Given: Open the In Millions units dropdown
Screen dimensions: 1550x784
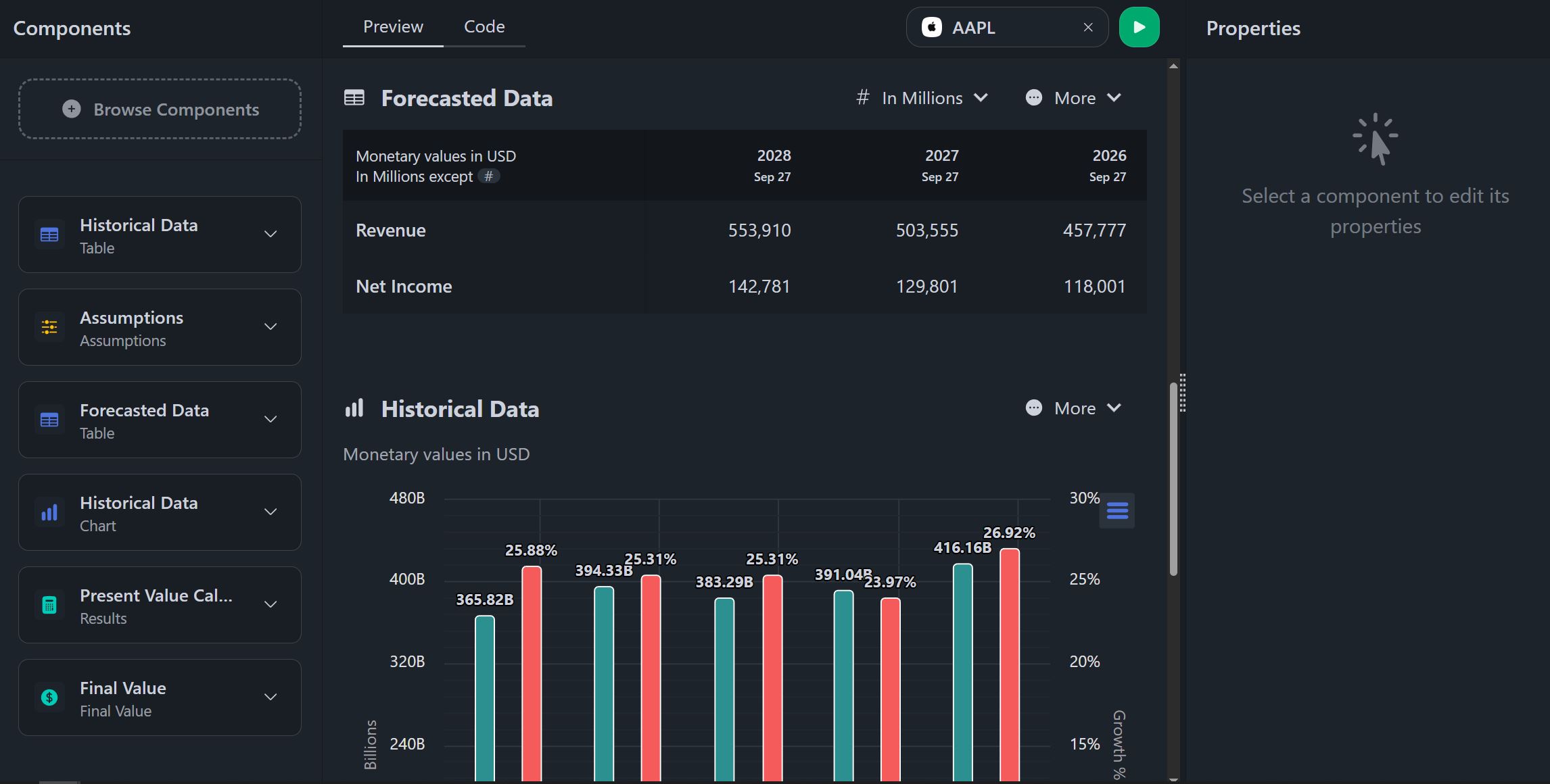Looking at the screenshot, I should pyautogui.click(x=922, y=99).
